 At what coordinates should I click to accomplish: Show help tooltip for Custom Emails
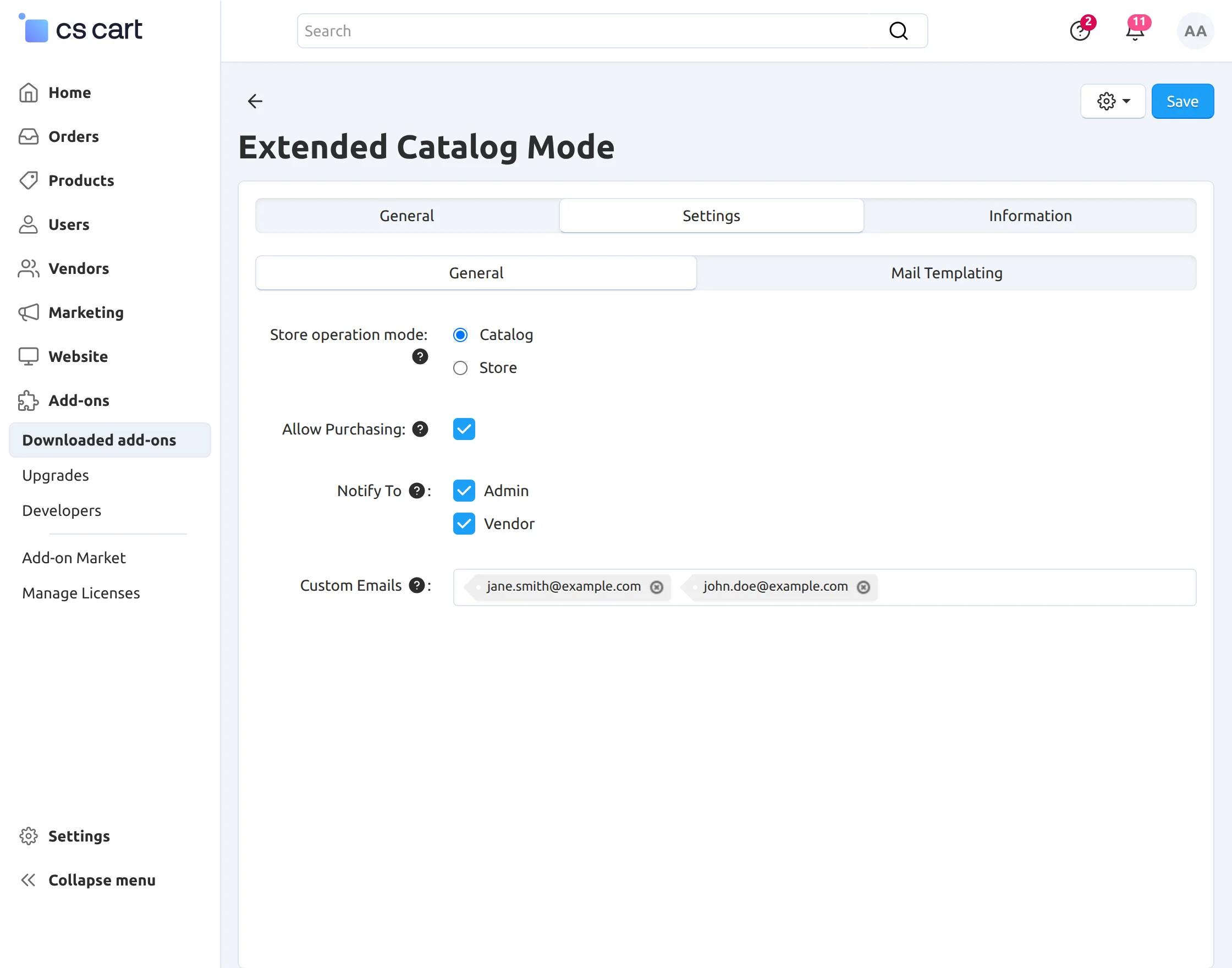(x=416, y=585)
